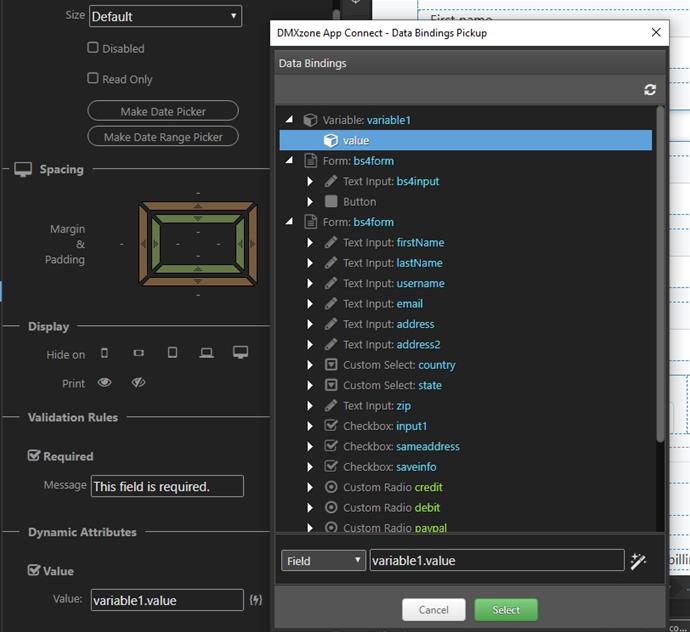This screenshot has height=632, width=690.
Task: Hide on tablet device
Action: (x=172, y=353)
